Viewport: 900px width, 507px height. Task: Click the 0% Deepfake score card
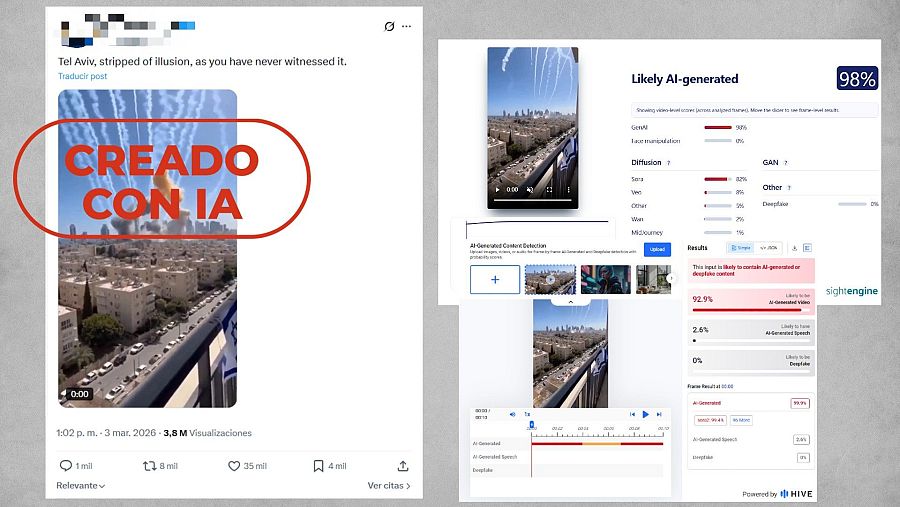click(751, 362)
